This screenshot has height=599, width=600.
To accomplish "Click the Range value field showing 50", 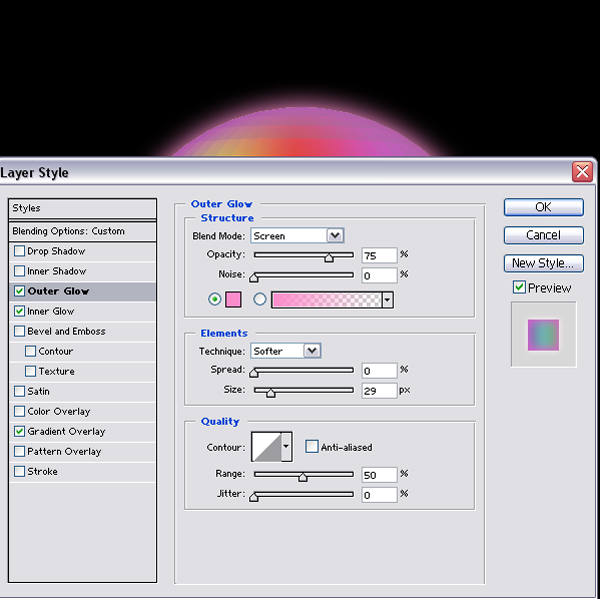I will 379,475.
